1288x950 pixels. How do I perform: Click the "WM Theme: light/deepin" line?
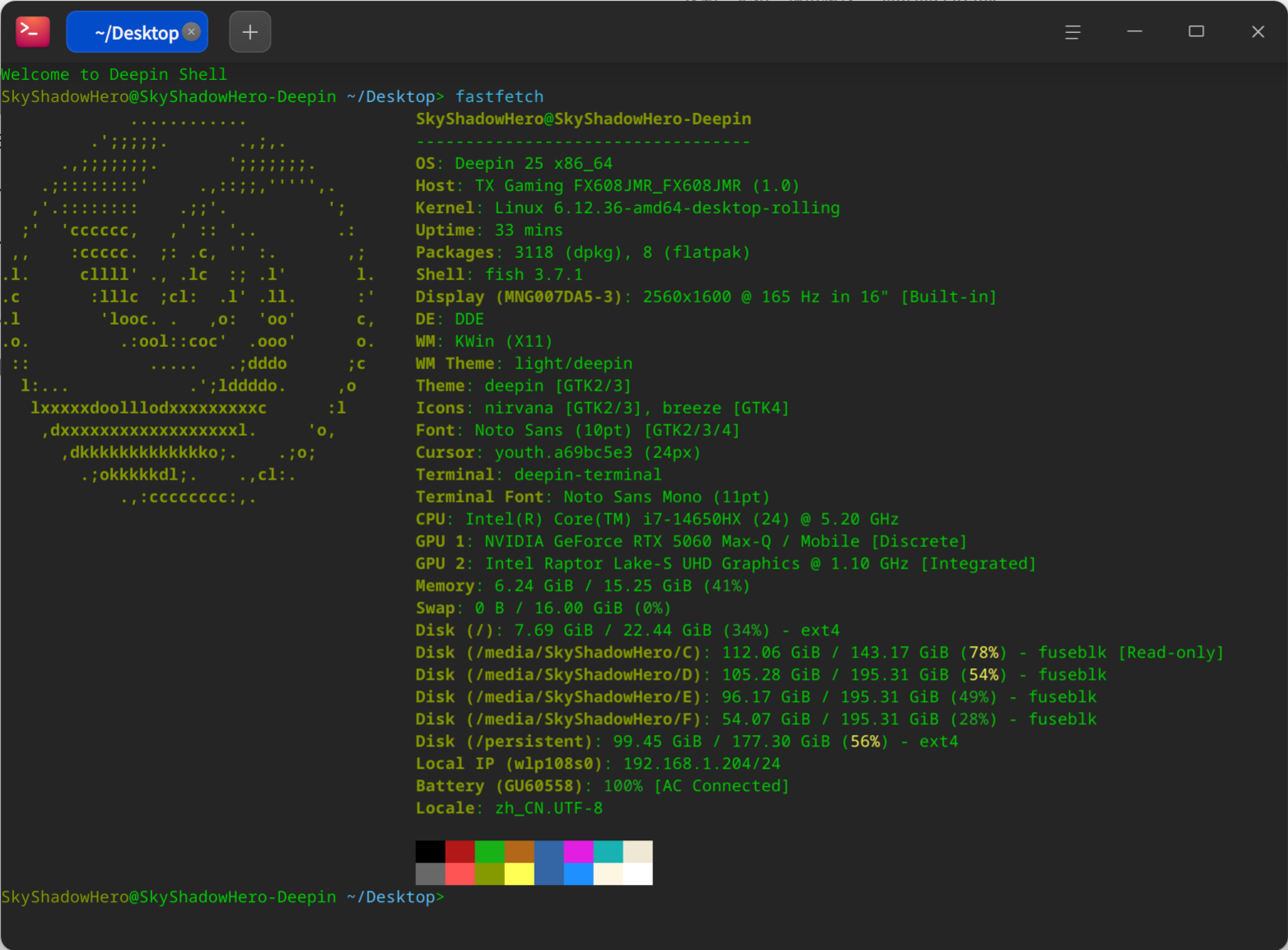click(x=524, y=363)
